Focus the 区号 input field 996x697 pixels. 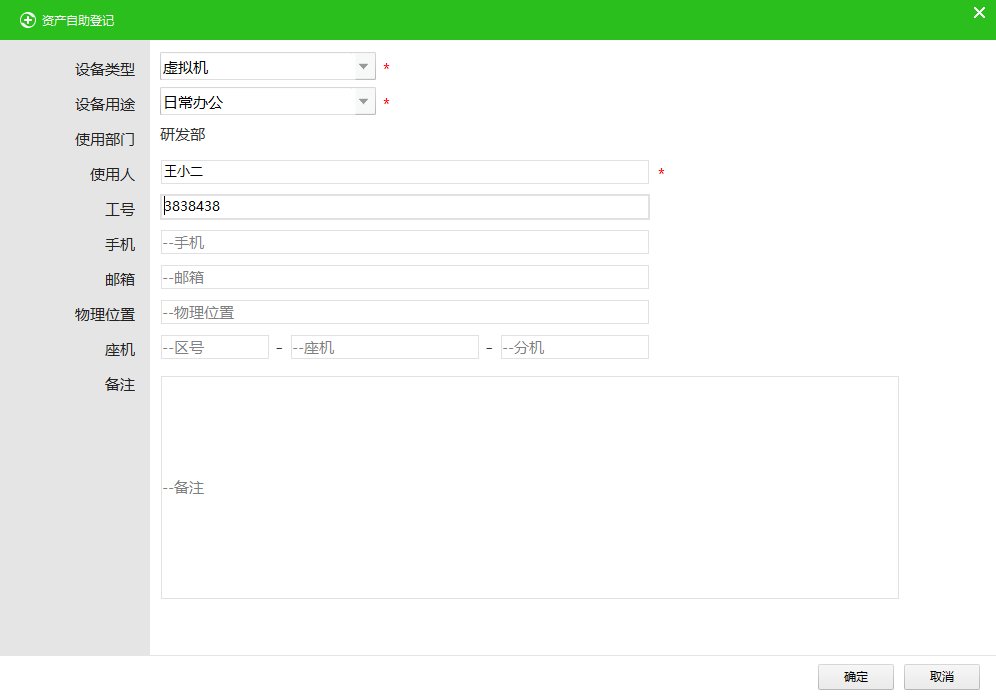pyautogui.click(x=215, y=347)
